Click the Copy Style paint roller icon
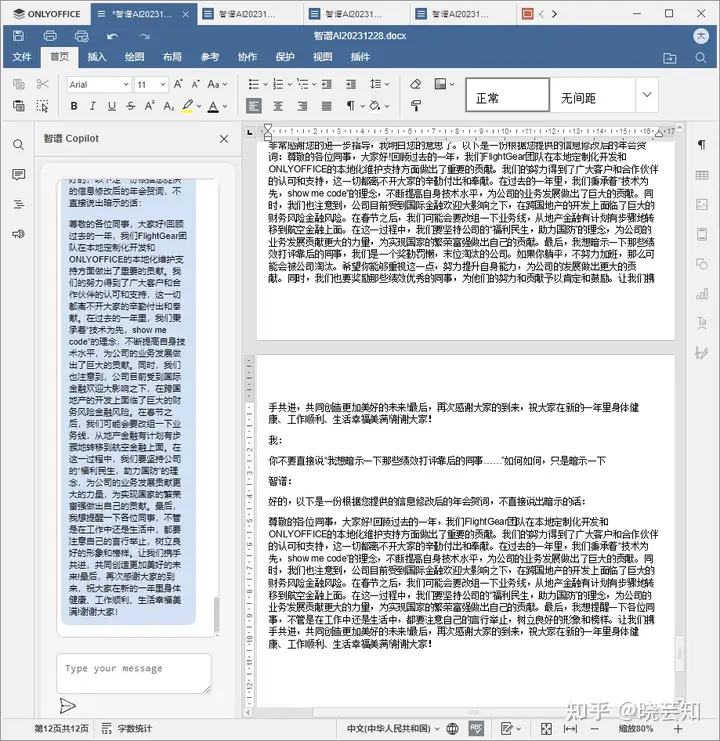The width and height of the screenshot is (720, 741). [x=416, y=106]
